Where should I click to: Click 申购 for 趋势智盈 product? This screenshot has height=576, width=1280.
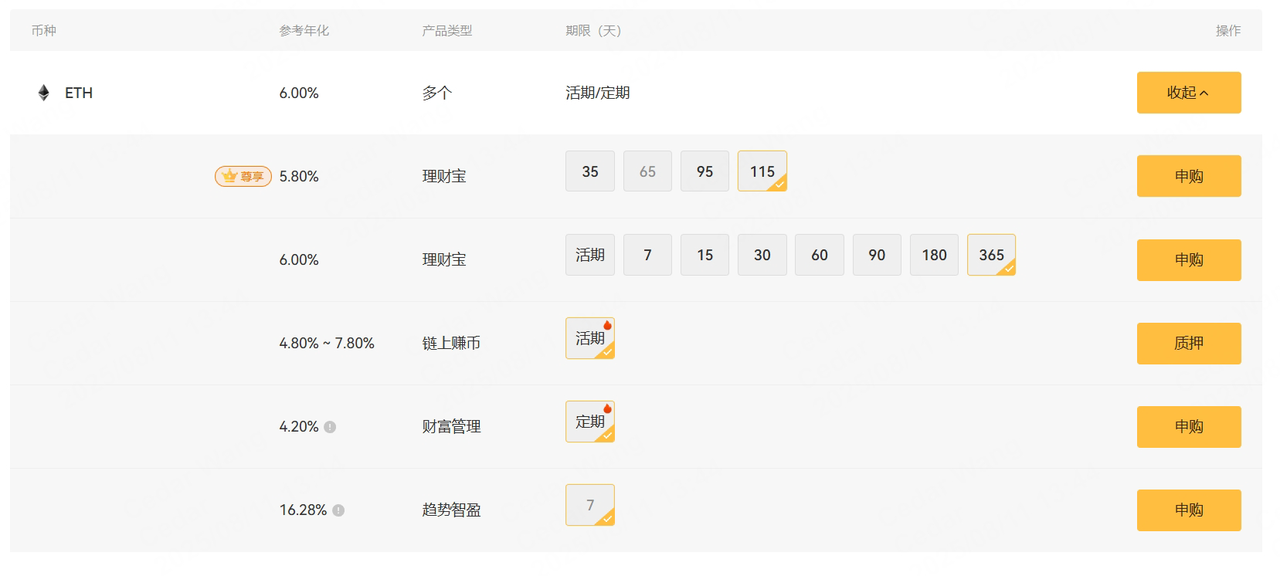tap(1189, 510)
